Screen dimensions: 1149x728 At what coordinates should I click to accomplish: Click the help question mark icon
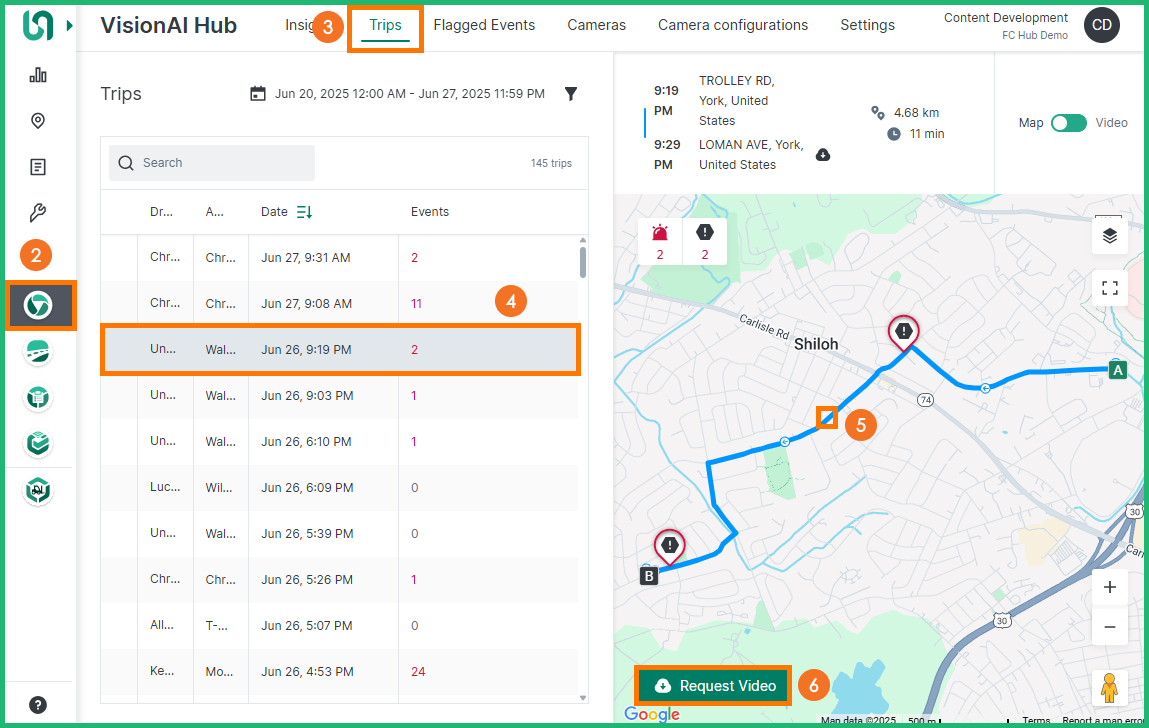38,705
